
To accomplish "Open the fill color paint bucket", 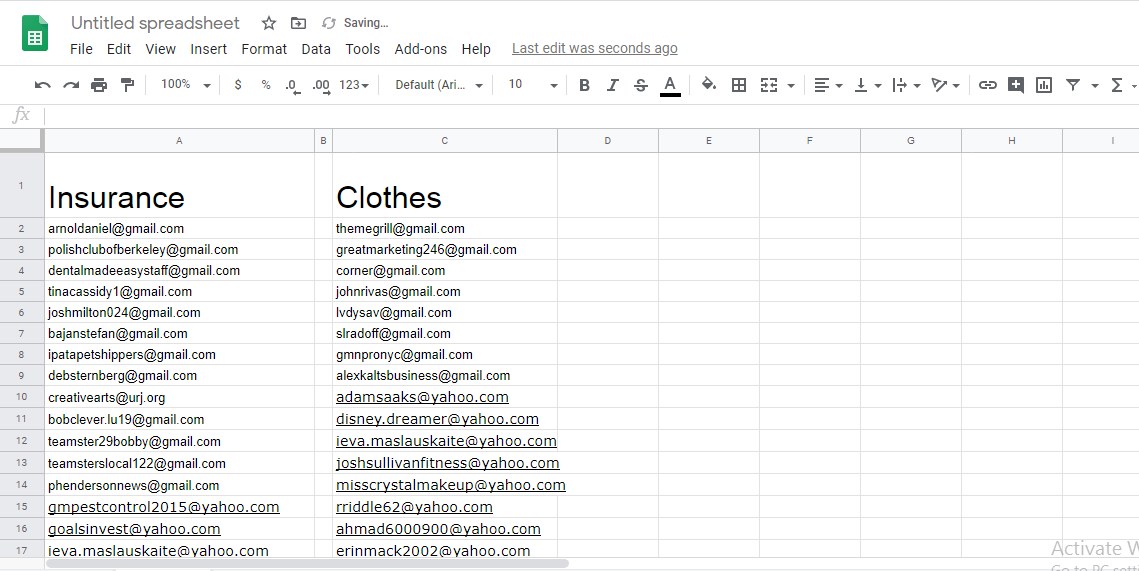I will click(708, 86).
